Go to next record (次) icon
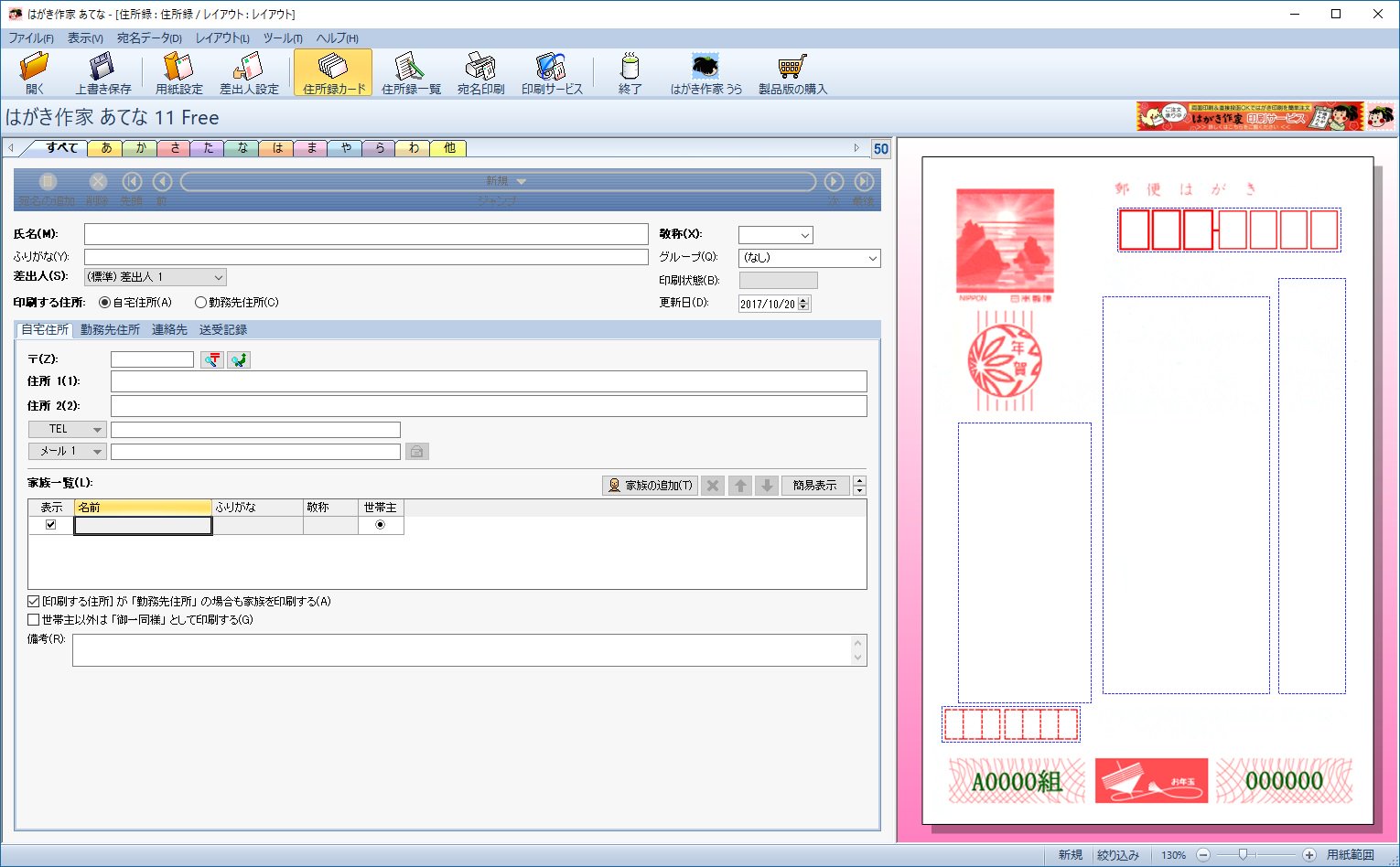This screenshot has width=1400, height=867. 834,182
